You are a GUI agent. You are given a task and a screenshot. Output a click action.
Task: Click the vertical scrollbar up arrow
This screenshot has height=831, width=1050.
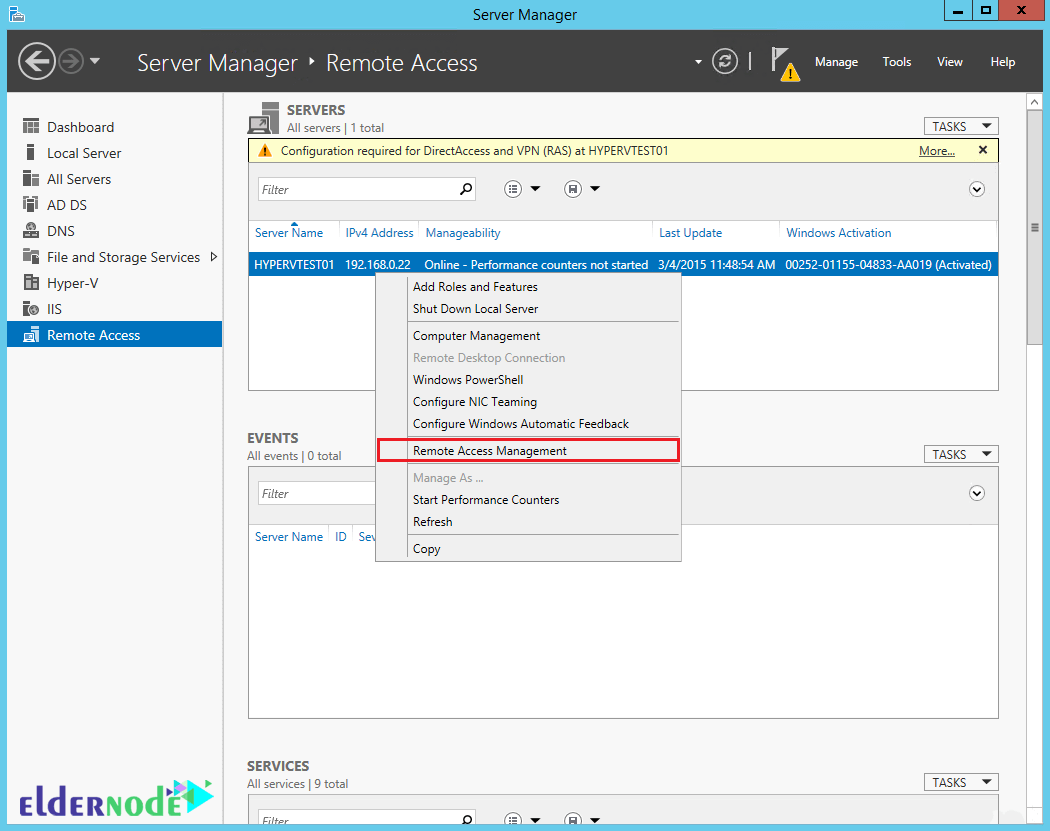tap(1034, 102)
